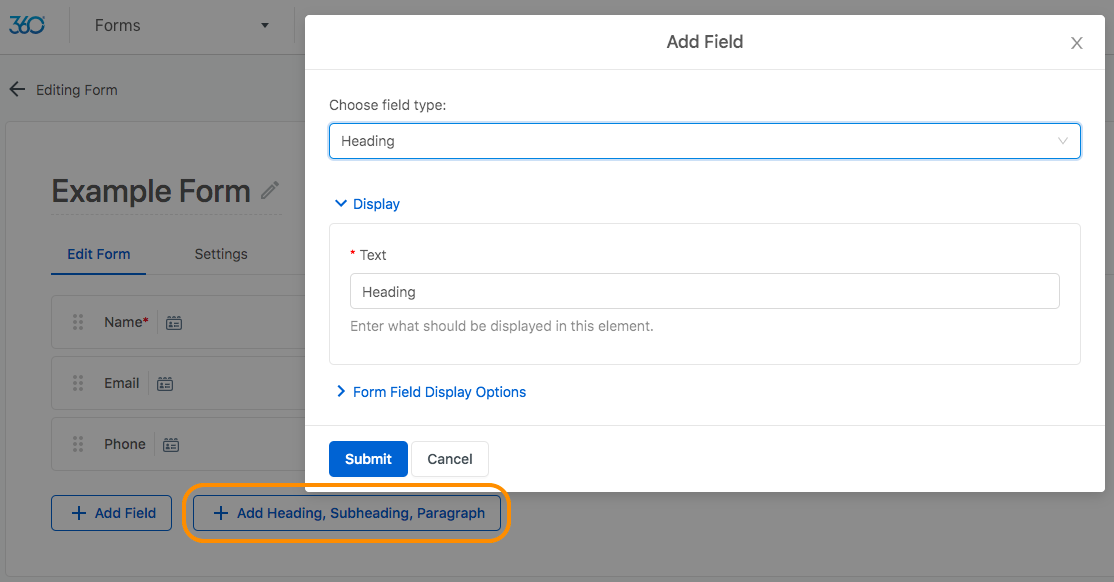Click the drag handle for Email field

pyautogui.click(x=78, y=383)
